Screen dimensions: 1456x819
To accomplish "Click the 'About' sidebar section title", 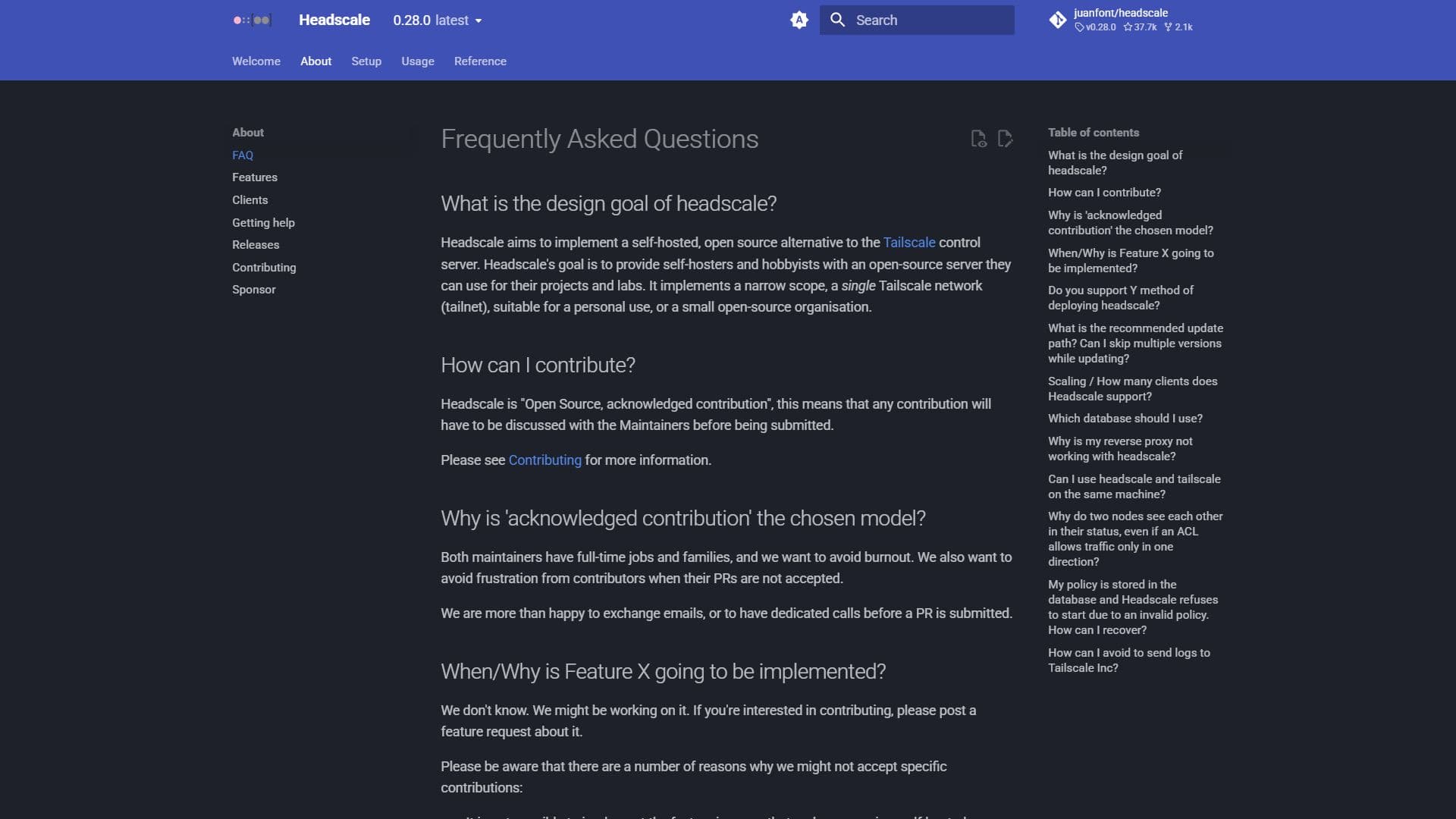I will point(248,133).
